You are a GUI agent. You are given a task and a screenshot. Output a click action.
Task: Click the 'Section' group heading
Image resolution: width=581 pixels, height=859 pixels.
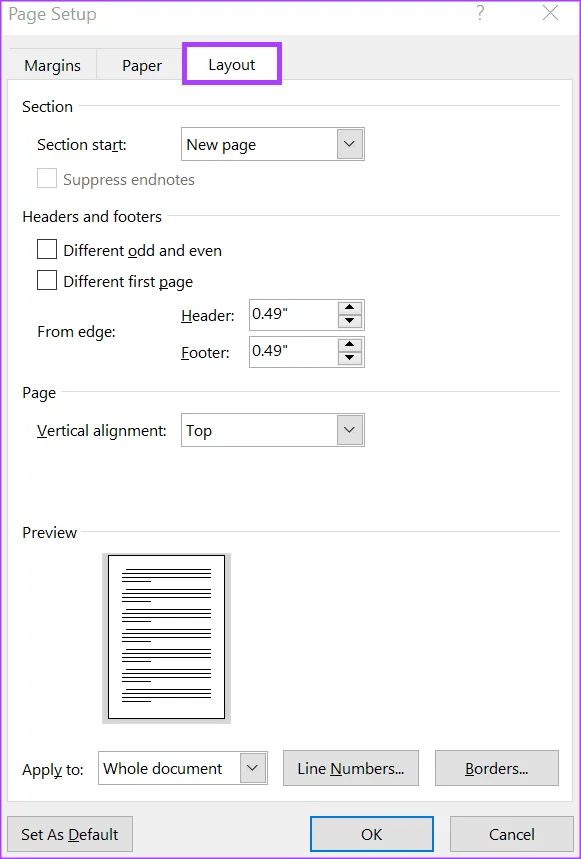47,107
